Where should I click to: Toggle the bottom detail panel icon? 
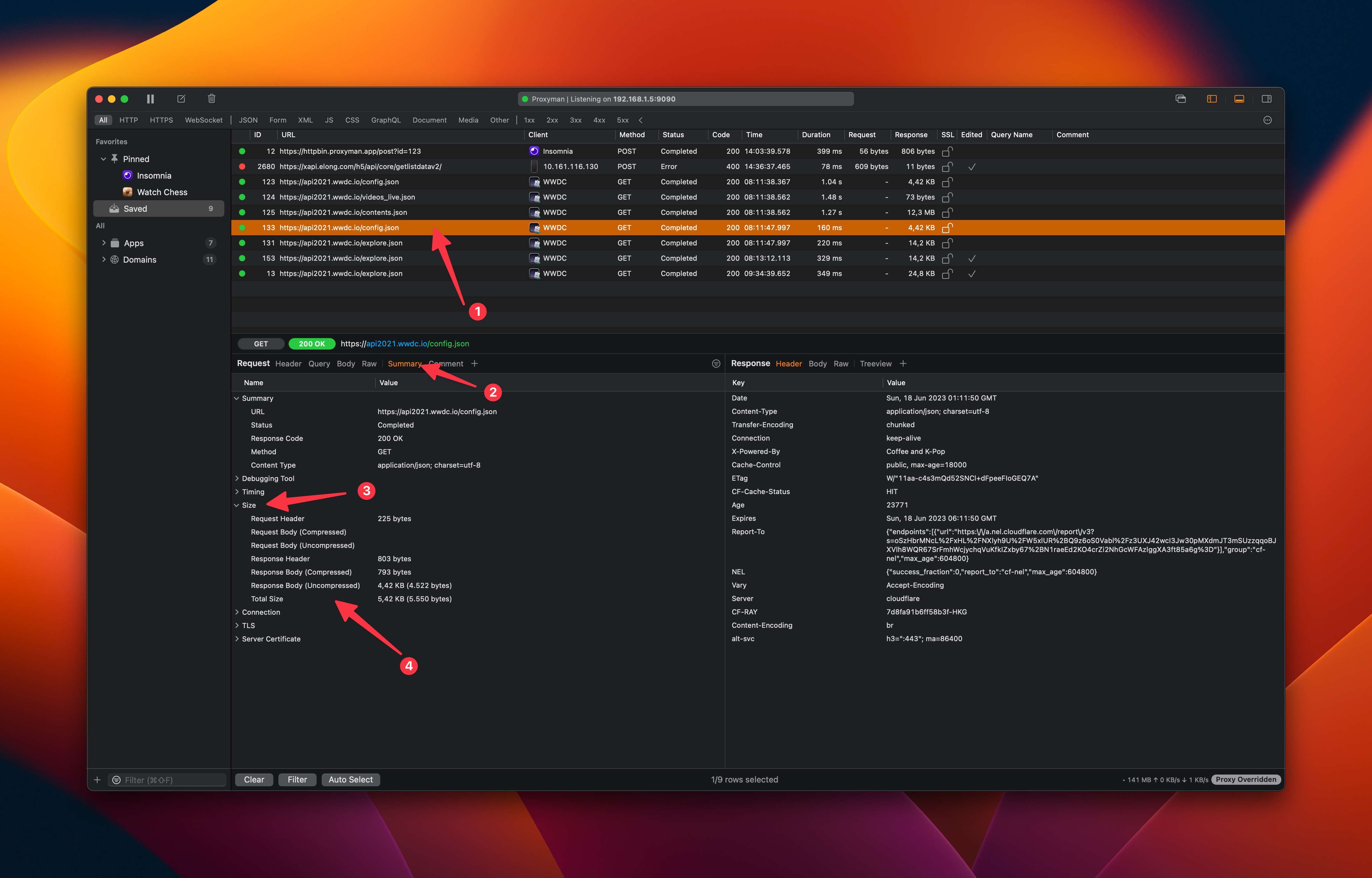click(1239, 99)
